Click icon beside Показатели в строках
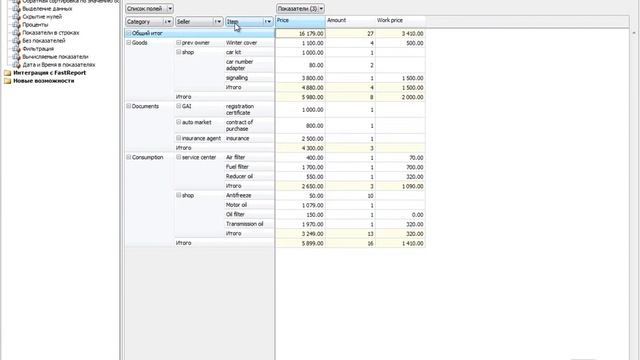Image resolution: width=640 pixels, height=360 pixels. coord(16,33)
